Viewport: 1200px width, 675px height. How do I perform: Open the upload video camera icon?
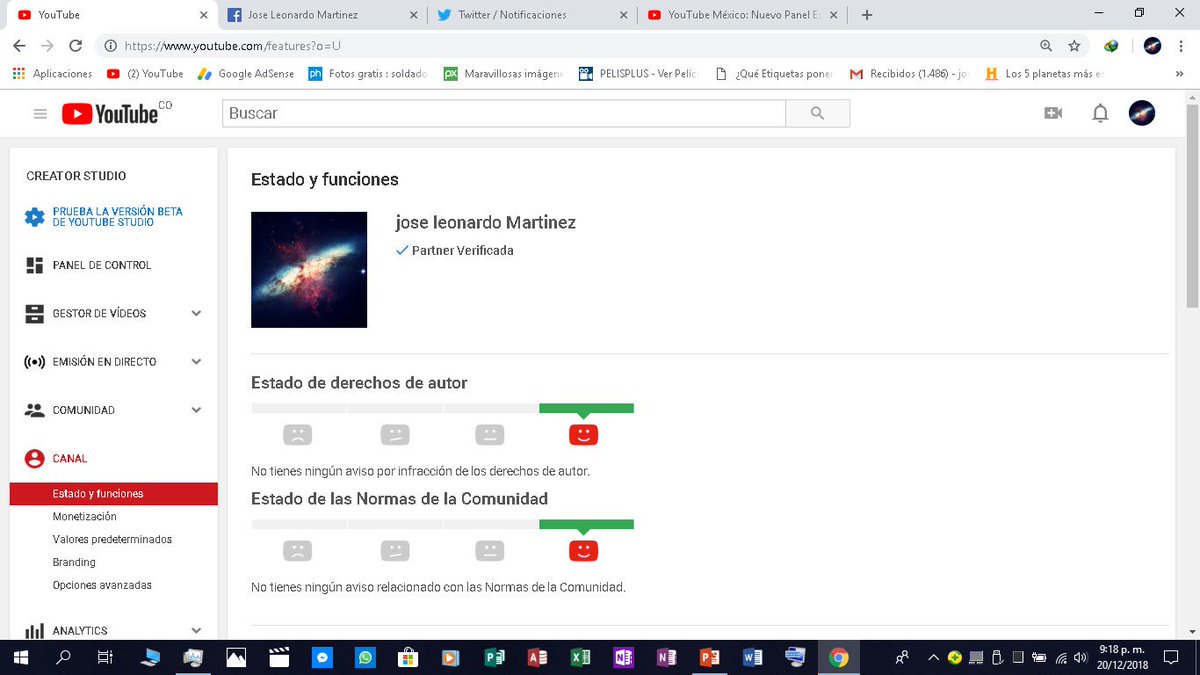click(x=1053, y=113)
